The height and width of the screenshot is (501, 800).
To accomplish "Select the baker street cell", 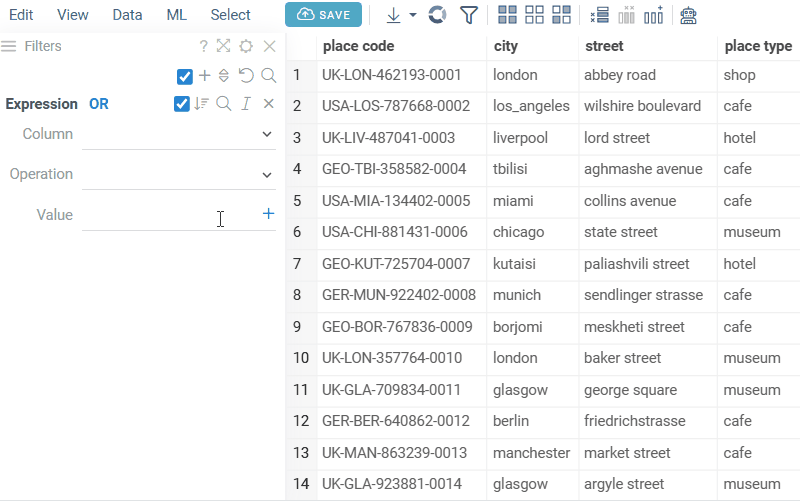I will pos(648,359).
